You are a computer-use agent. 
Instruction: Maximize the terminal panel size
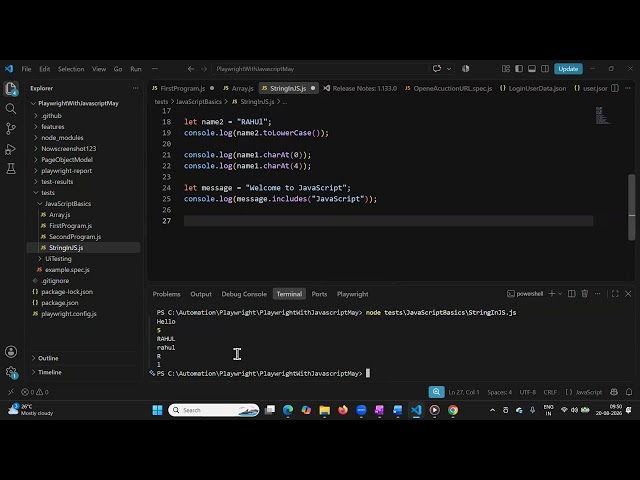[x=615, y=293]
